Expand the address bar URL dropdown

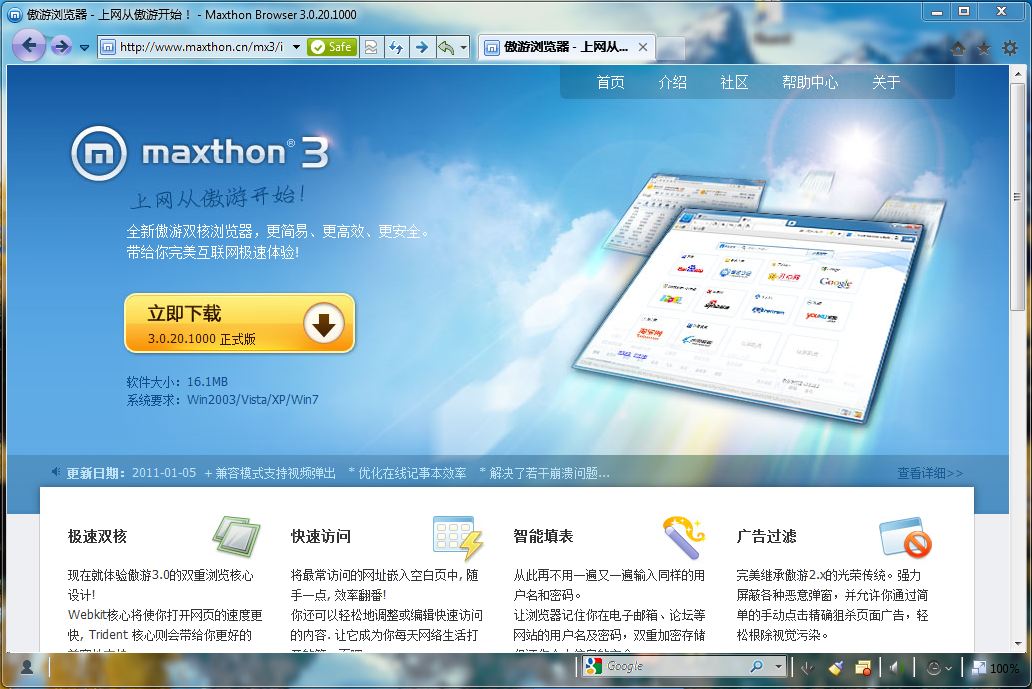(x=296, y=47)
